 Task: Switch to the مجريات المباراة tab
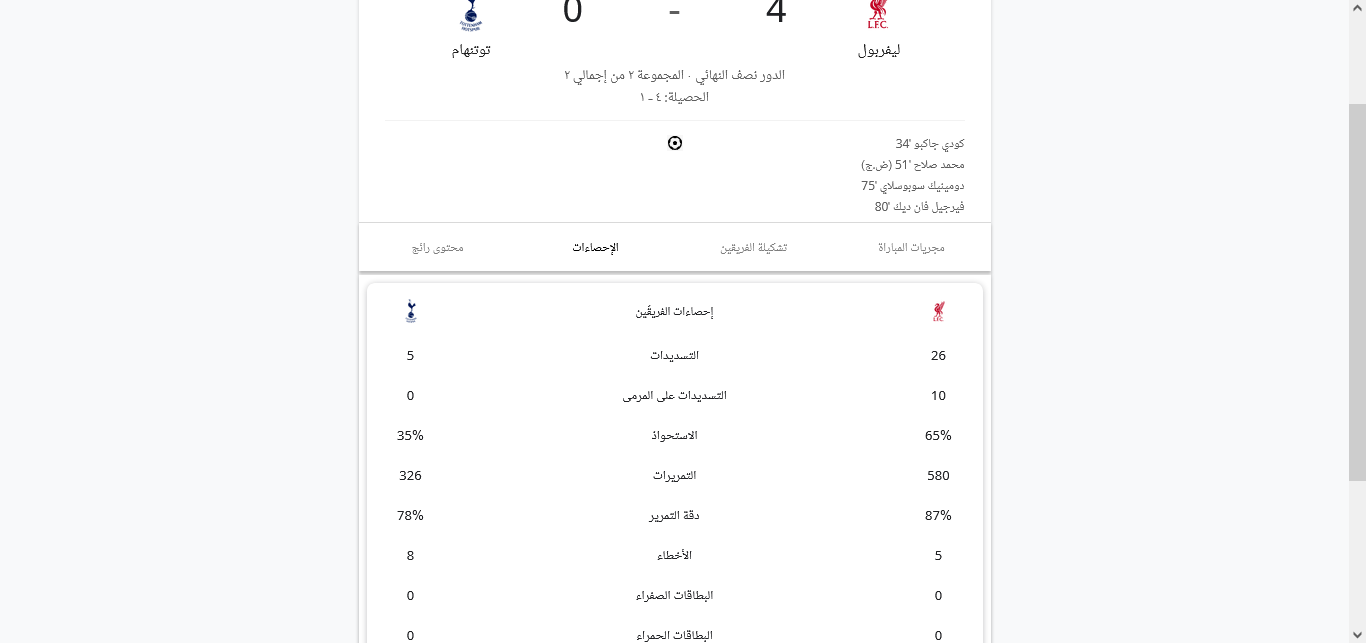pyautogui.click(x=911, y=247)
